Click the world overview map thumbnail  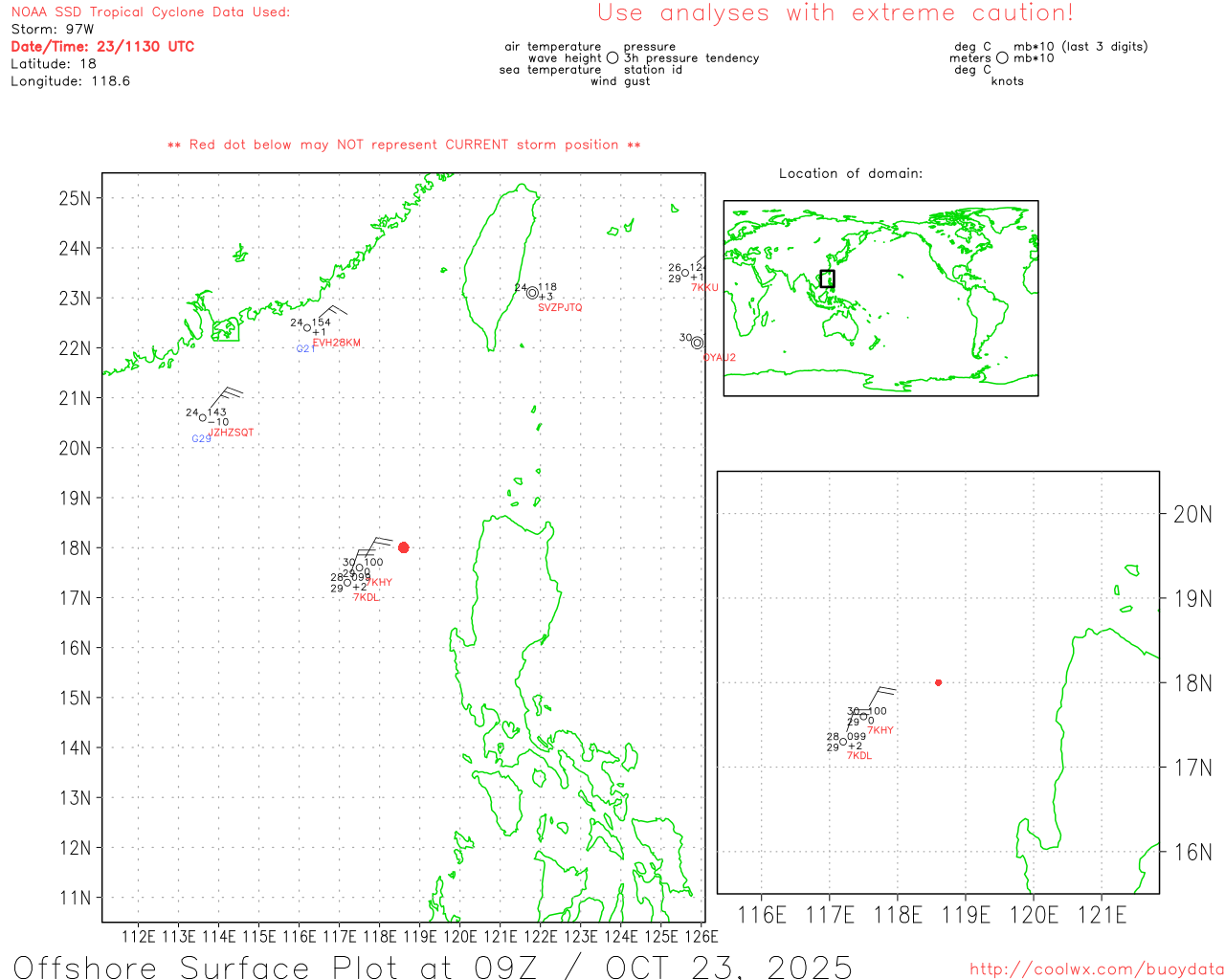[x=880, y=298]
